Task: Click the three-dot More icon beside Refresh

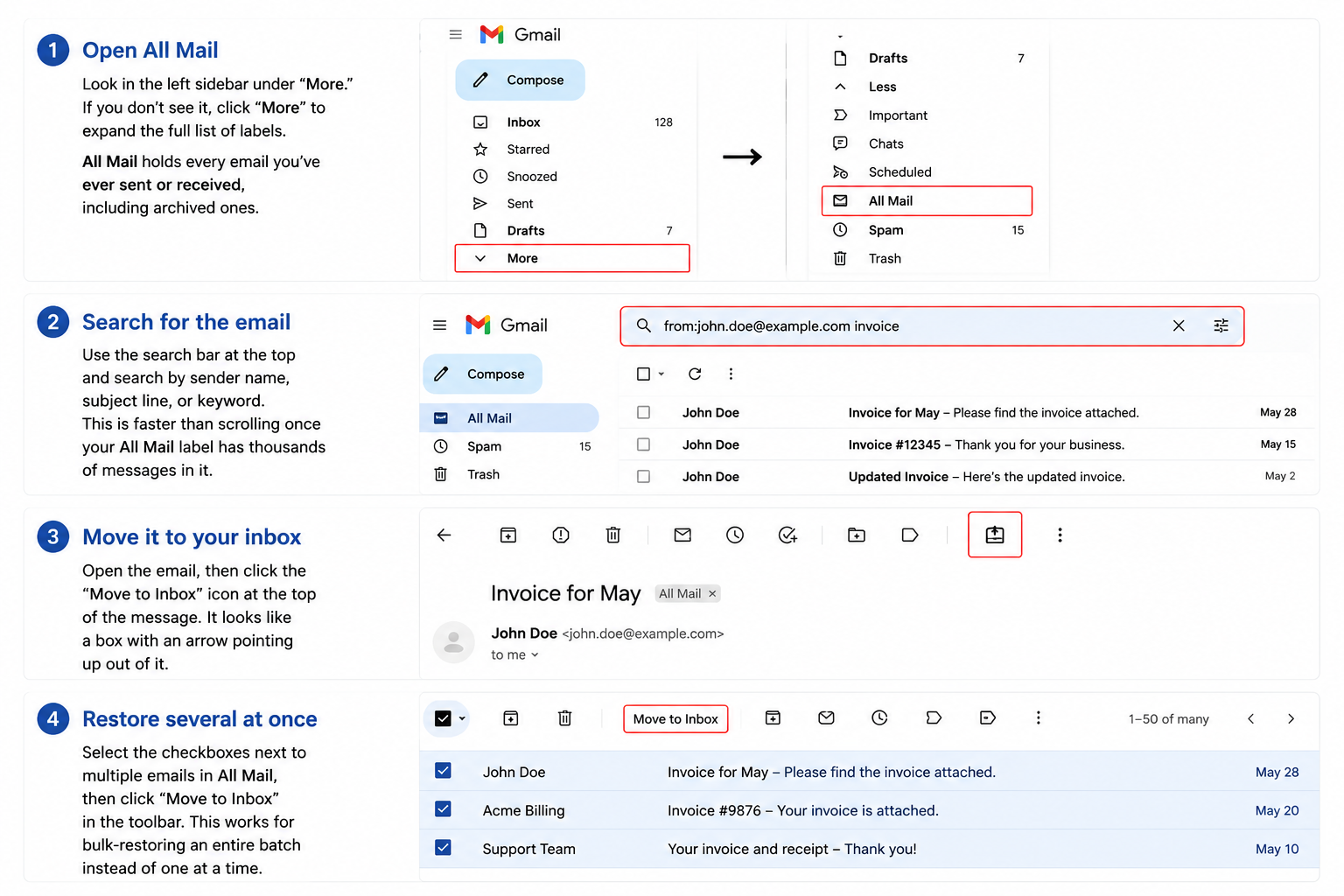Action: [x=731, y=374]
